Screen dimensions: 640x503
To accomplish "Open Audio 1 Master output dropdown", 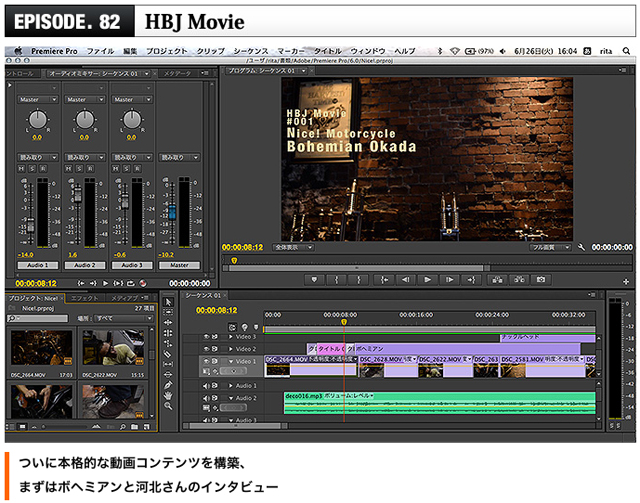I will 38,99.
